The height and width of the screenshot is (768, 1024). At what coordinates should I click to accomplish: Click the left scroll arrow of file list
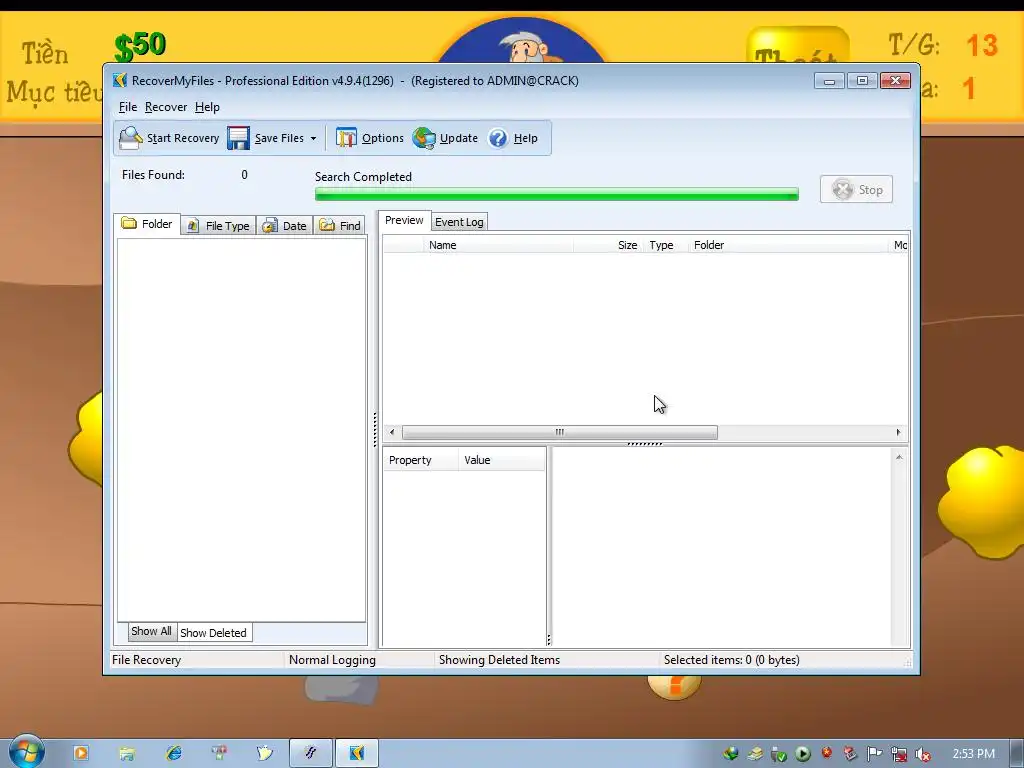click(x=392, y=432)
